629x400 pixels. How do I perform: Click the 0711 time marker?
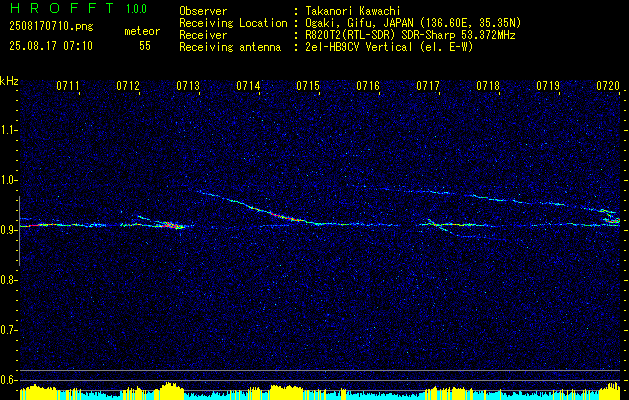click(x=68, y=86)
